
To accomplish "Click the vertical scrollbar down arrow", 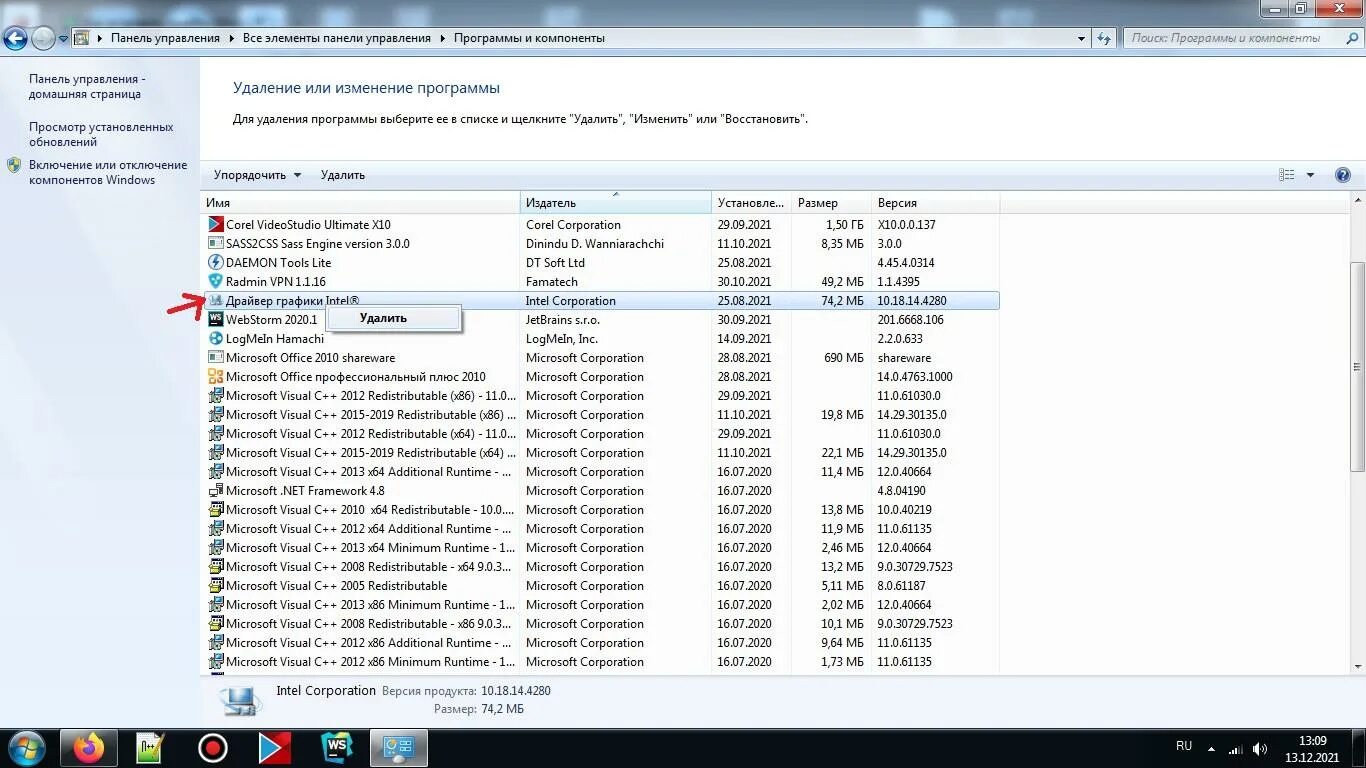I will coord(1357,667).
